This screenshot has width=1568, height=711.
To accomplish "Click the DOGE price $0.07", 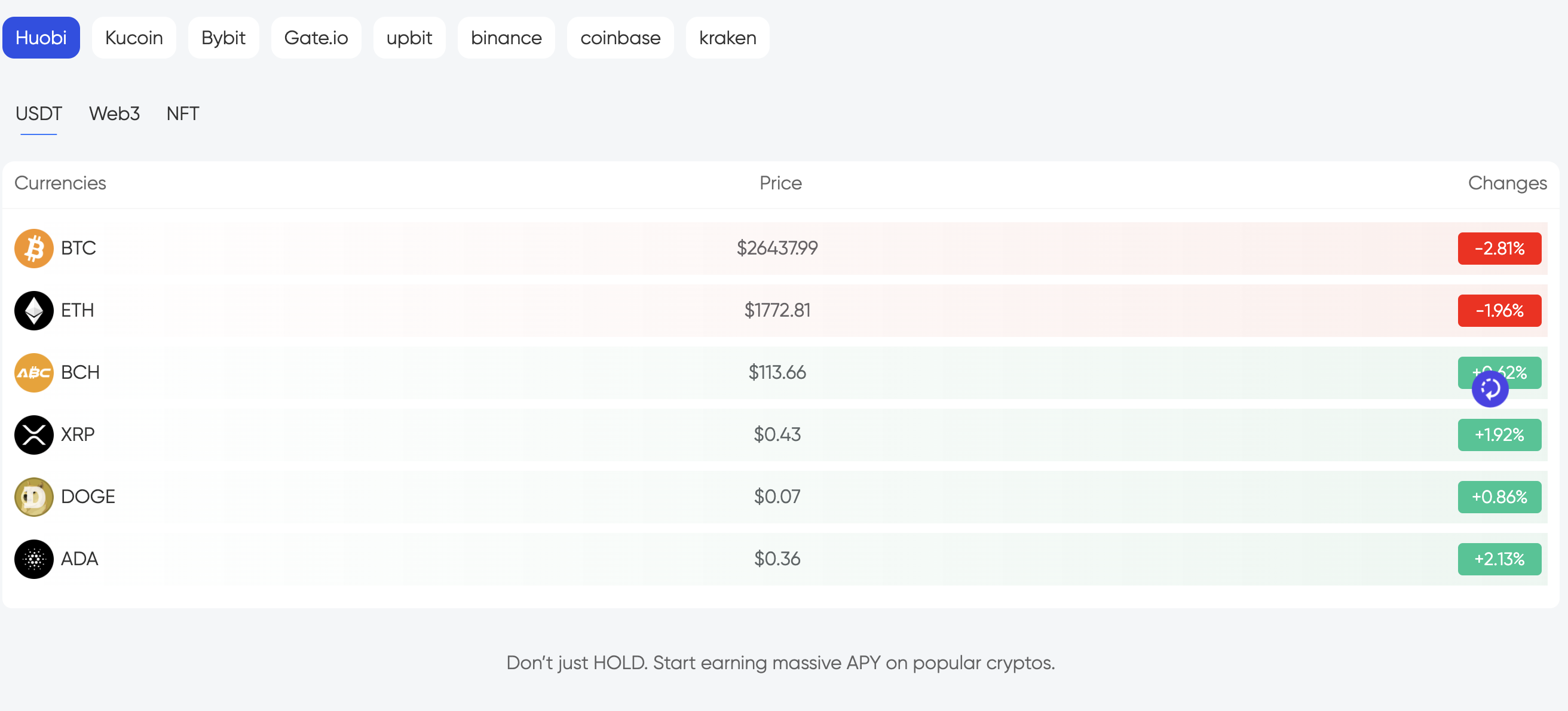I will pos(777,497).
